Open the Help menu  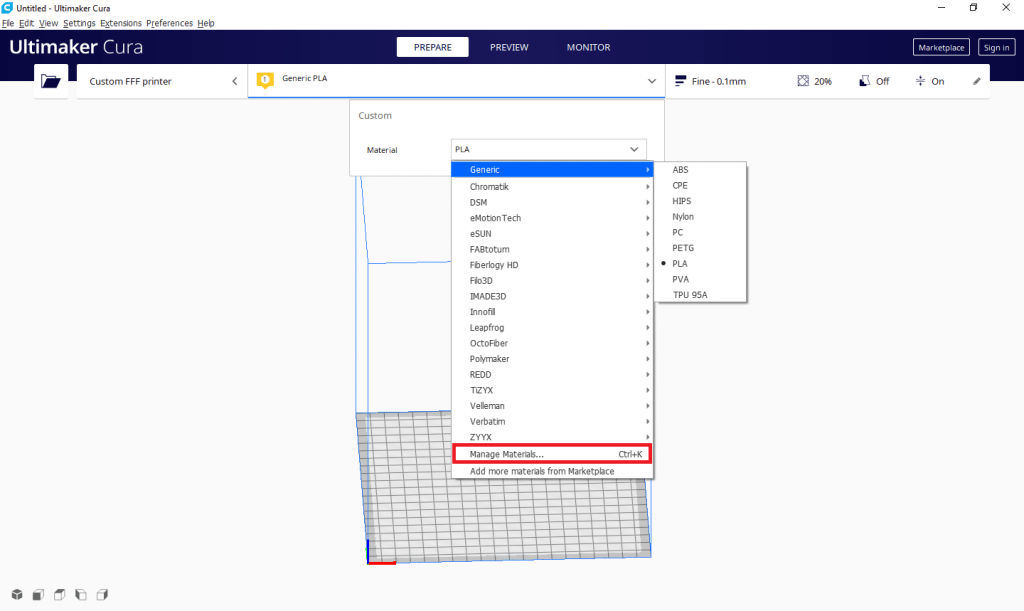click(x=206, y=23)
